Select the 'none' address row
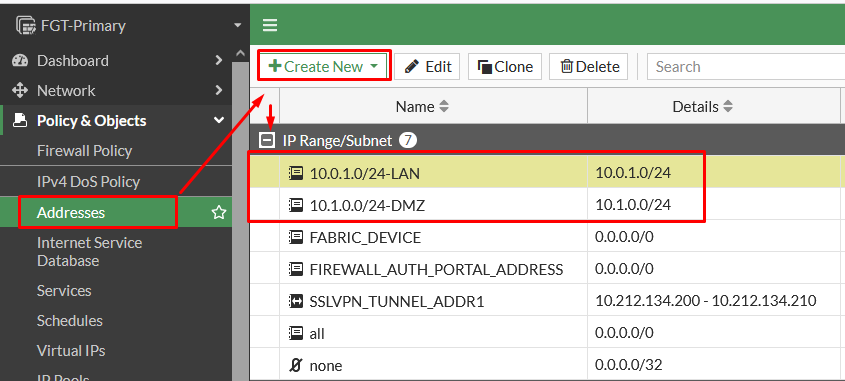 tap(548, 365)
